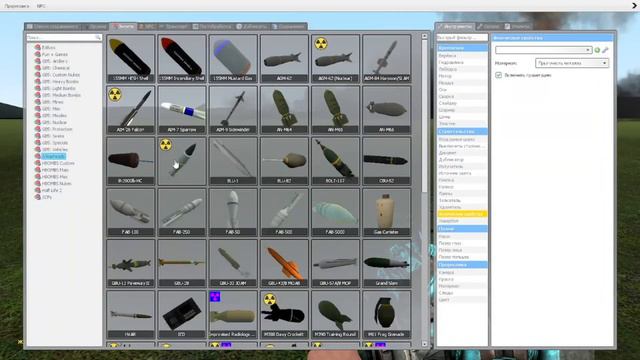This screenshot has width=640, height=360.
Task: Spawn the 155MM Incendiary Shell
Action: pos(182,59)
